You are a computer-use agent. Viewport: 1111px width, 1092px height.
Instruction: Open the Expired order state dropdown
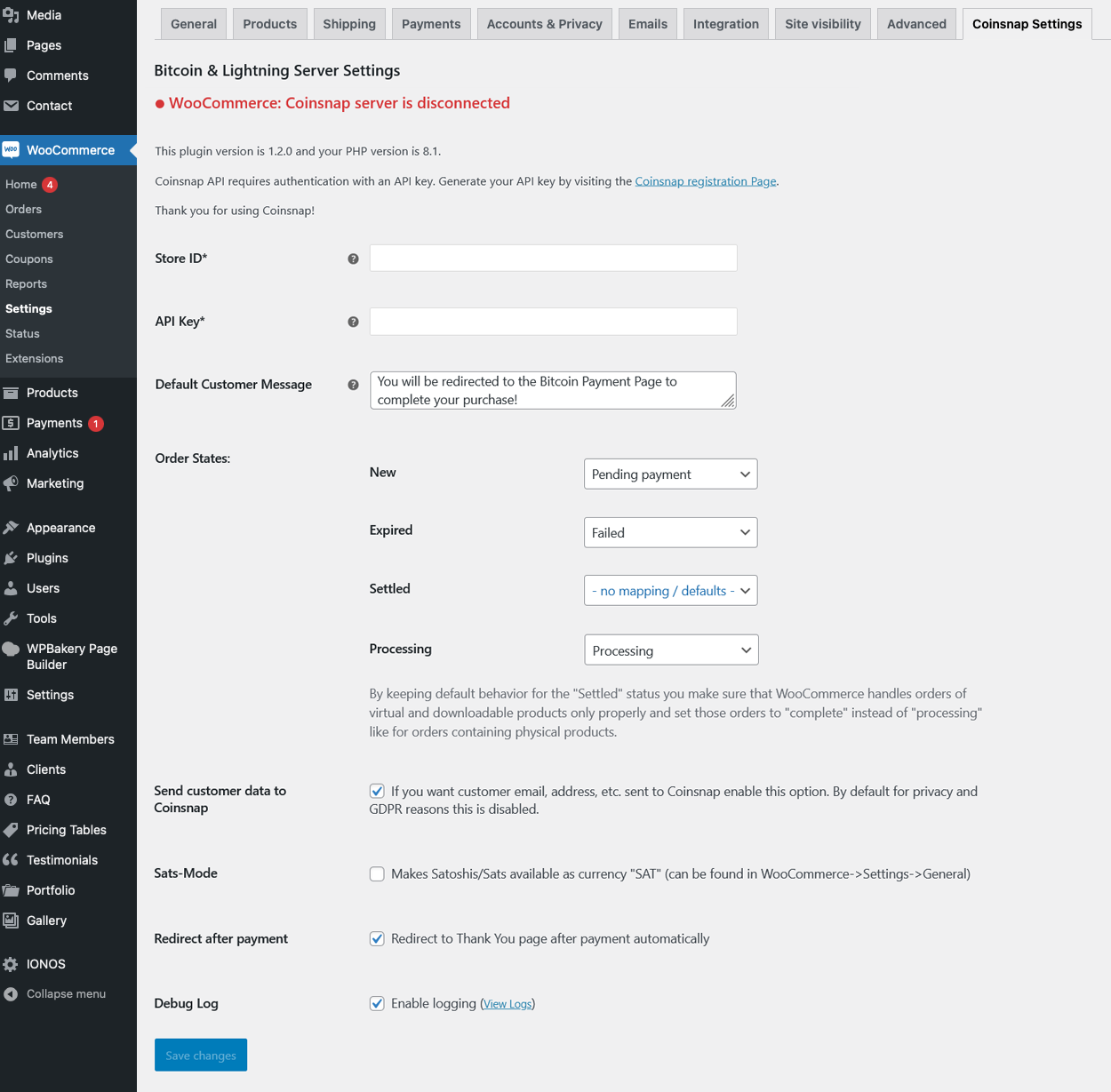coord(670,532)
